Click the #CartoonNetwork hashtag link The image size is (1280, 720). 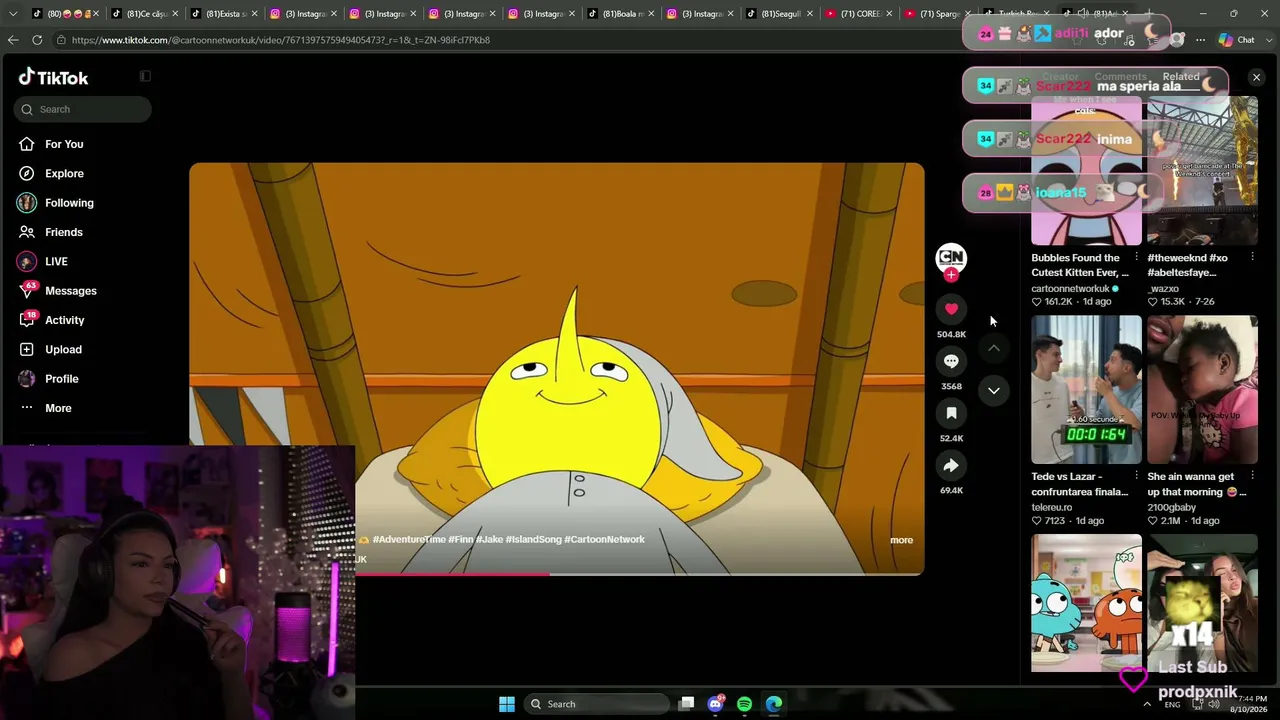[605, 540]
